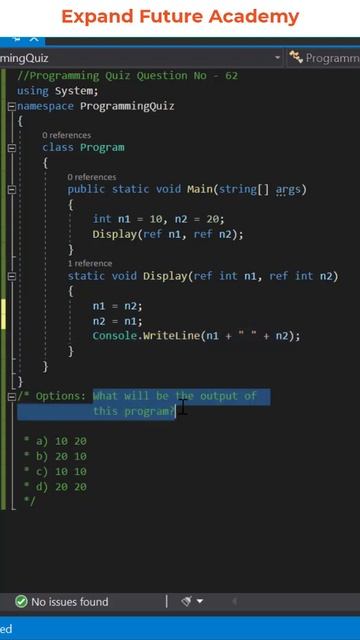
Task: Click the comment line "Programming Quiz Question No - 62"
Action: click(x=127, y=76)
